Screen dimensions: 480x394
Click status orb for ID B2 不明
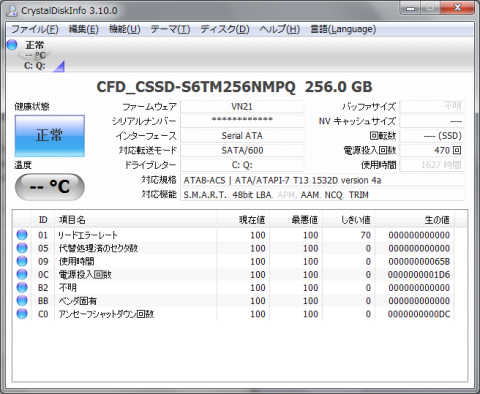[22, 288]
